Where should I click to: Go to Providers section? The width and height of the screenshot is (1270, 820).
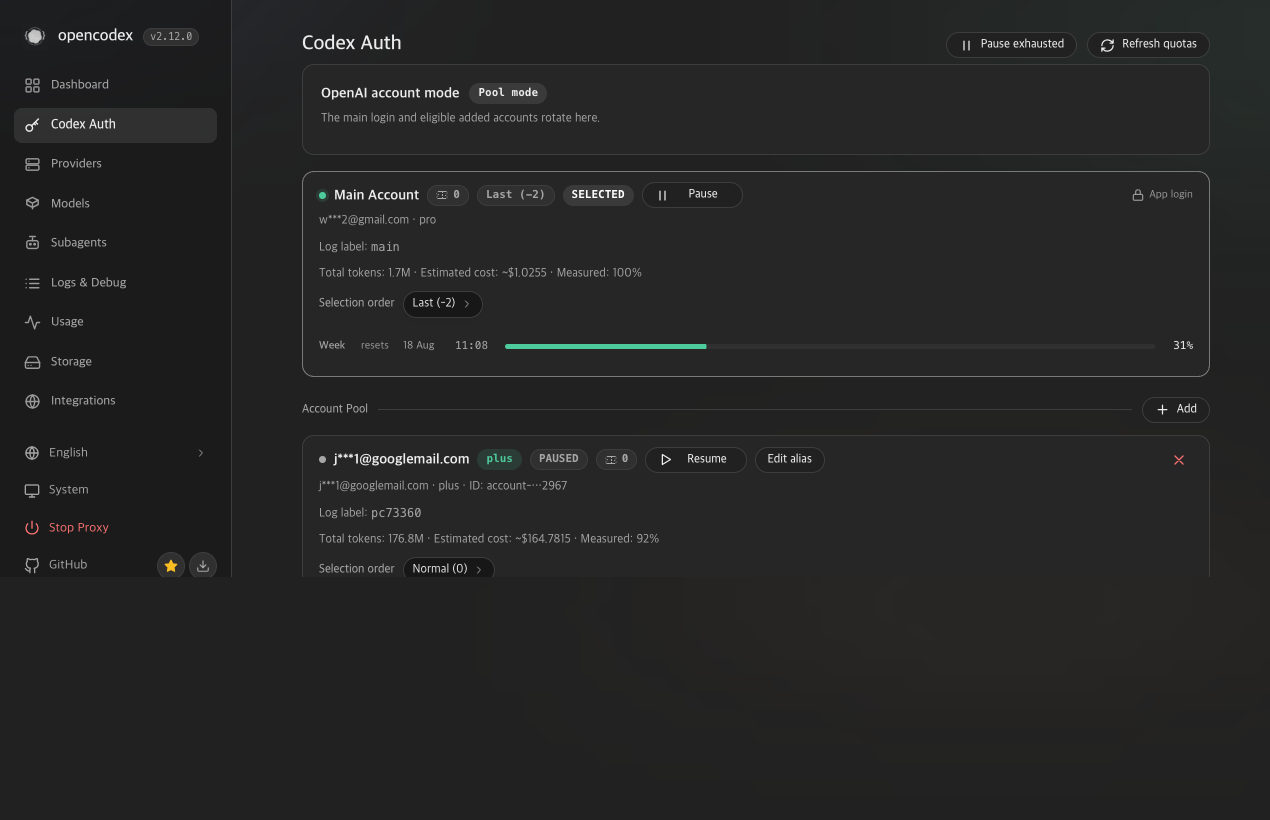[x=115, y=164]
